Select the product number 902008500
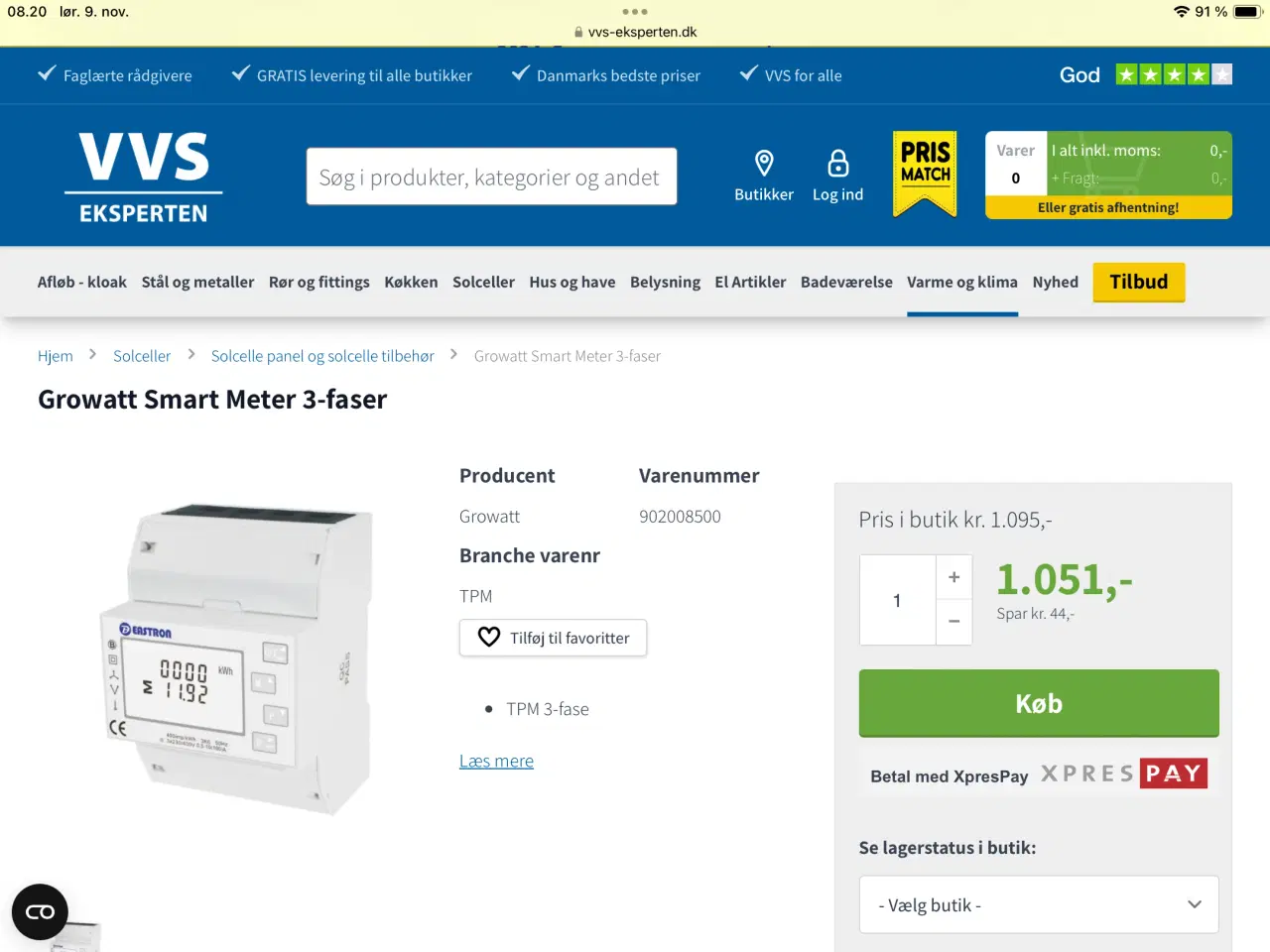 [x=680, y=517]
